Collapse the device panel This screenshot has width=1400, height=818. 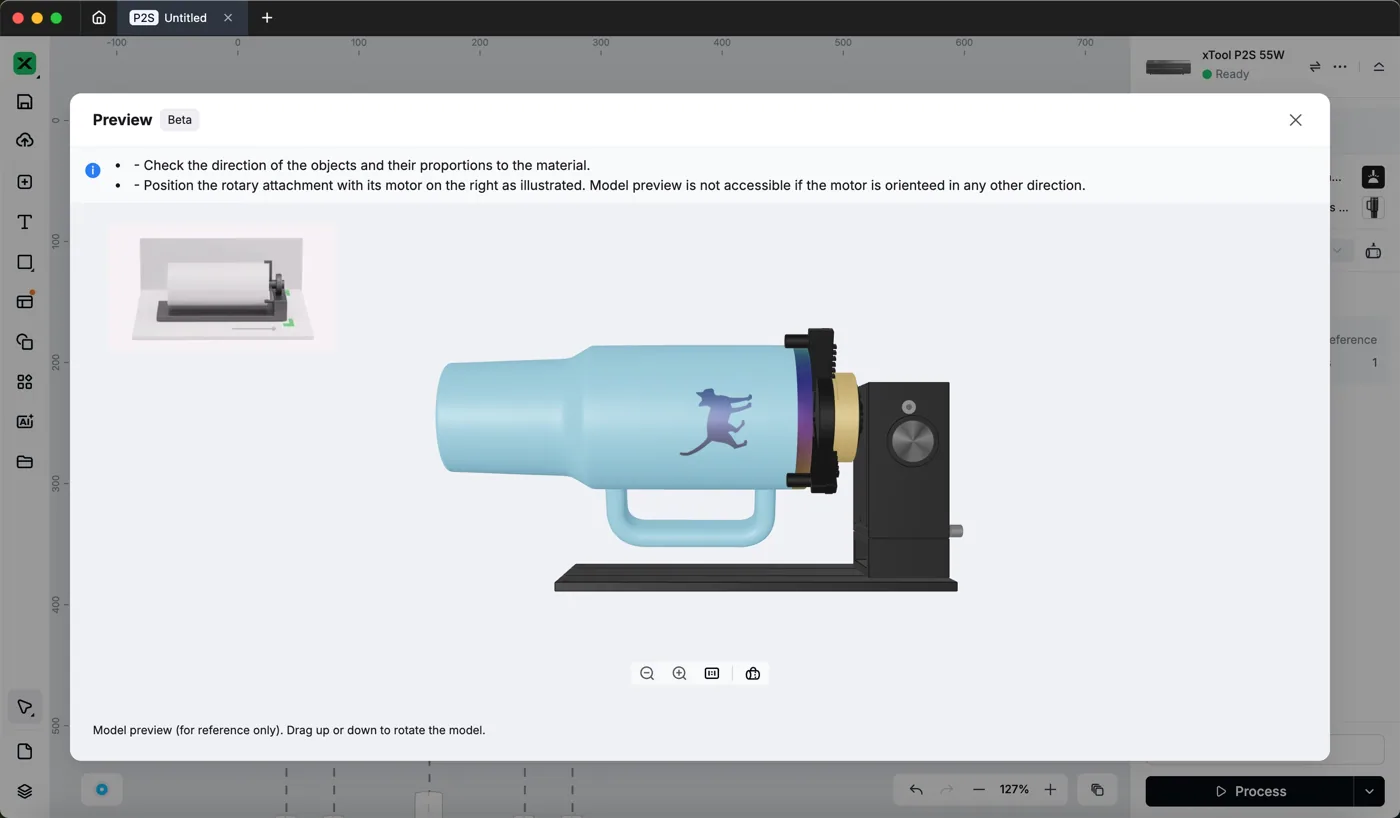pos(1379,67)
